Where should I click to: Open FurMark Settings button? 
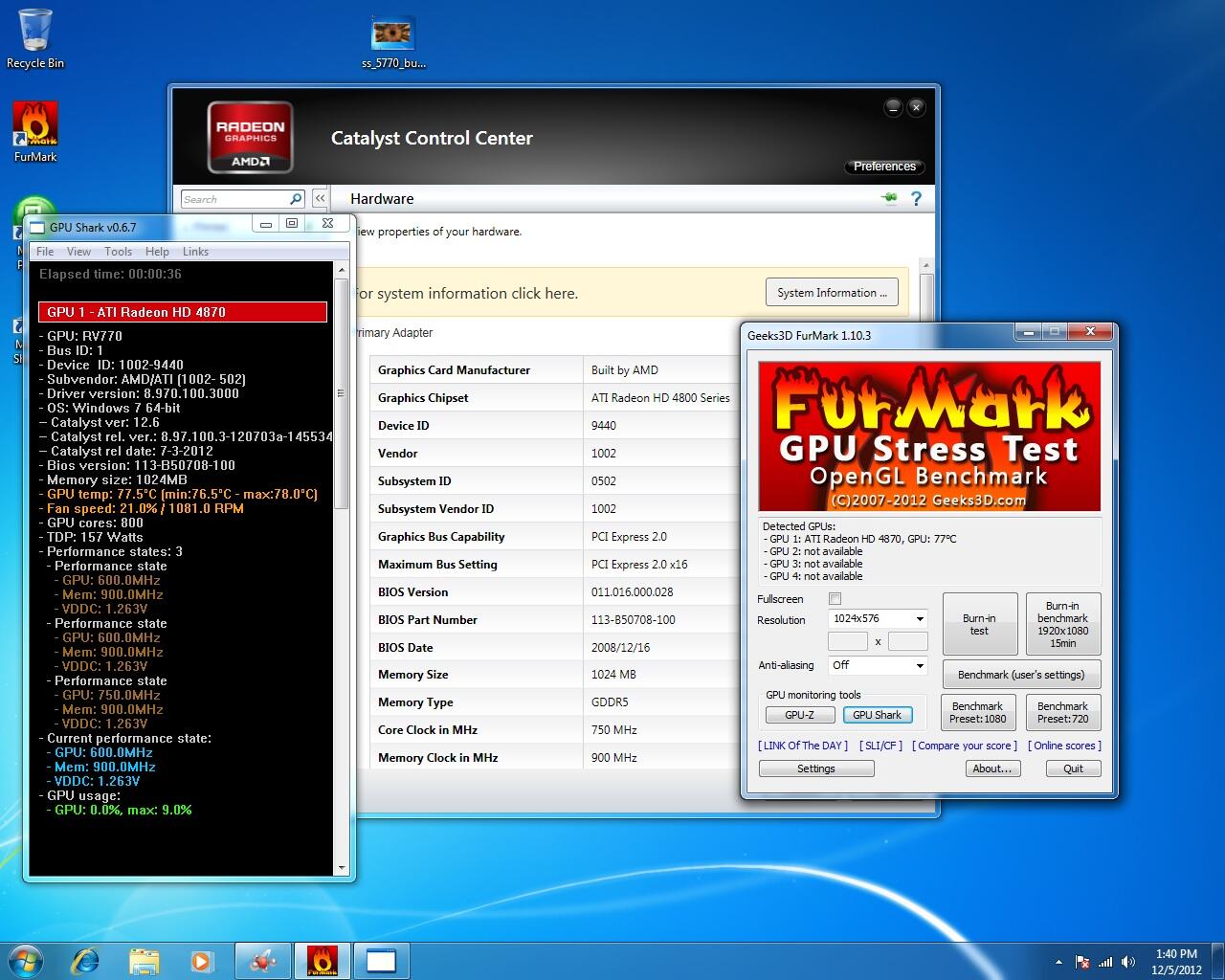point(816,768)
